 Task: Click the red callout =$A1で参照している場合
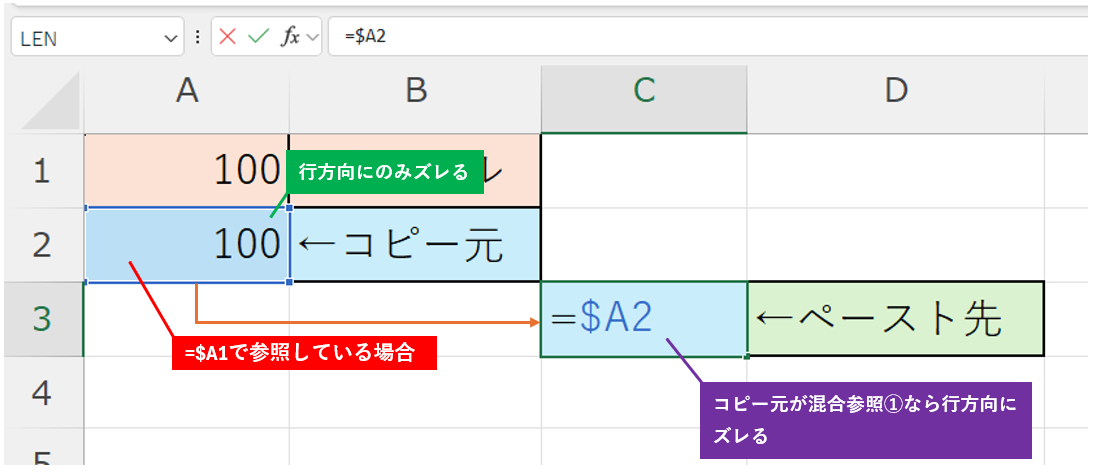click(305, 351)
